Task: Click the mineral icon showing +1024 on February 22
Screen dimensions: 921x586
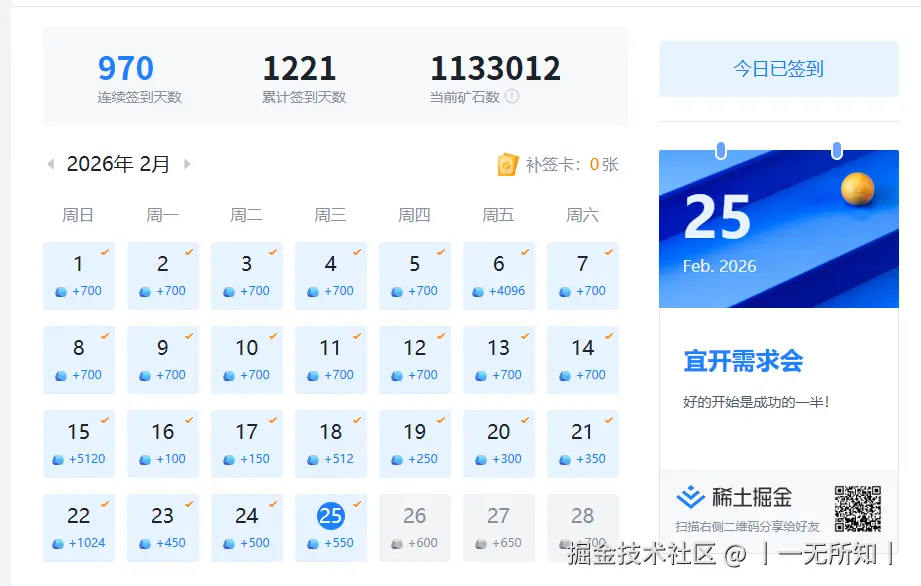Action: point(60,546)
